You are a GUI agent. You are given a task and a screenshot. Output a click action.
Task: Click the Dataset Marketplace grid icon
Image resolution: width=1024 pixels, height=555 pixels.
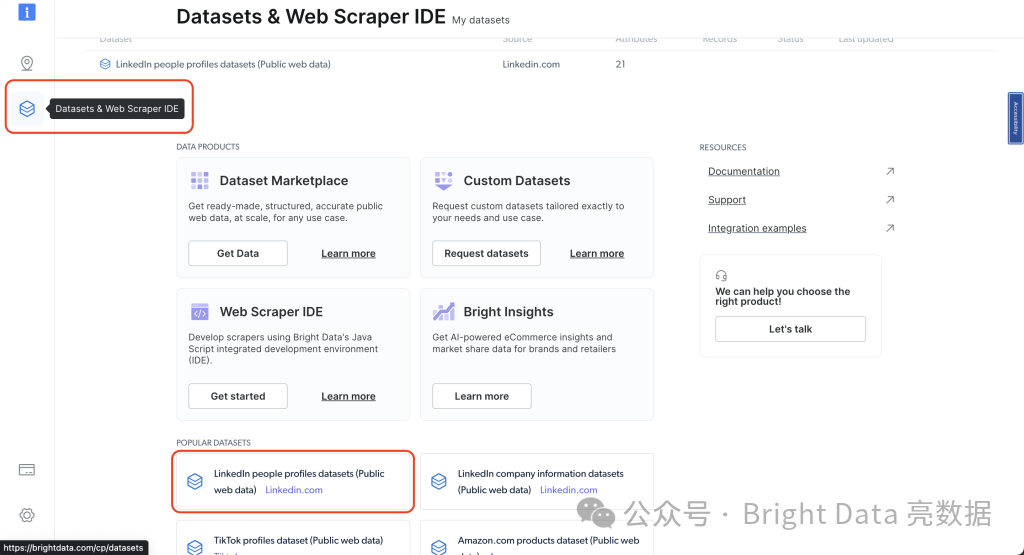coord(199,180)
